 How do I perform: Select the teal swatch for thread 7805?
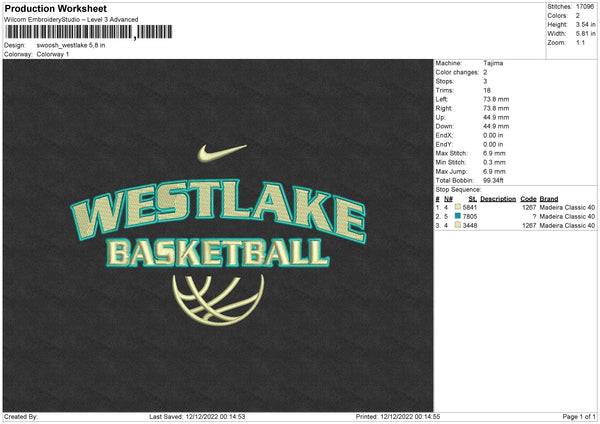[x=458, y=216]
